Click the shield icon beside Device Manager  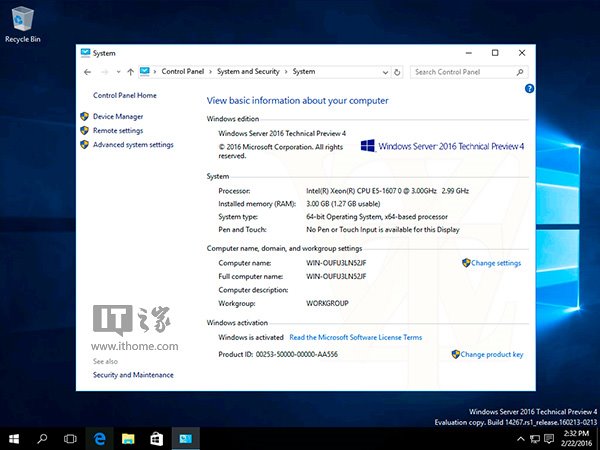pyautogui.click(x=85, y=116)
